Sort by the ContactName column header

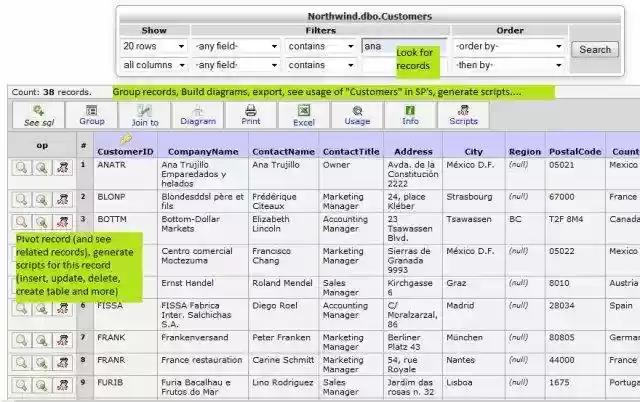pyautogui.click(x=283, y=152)
